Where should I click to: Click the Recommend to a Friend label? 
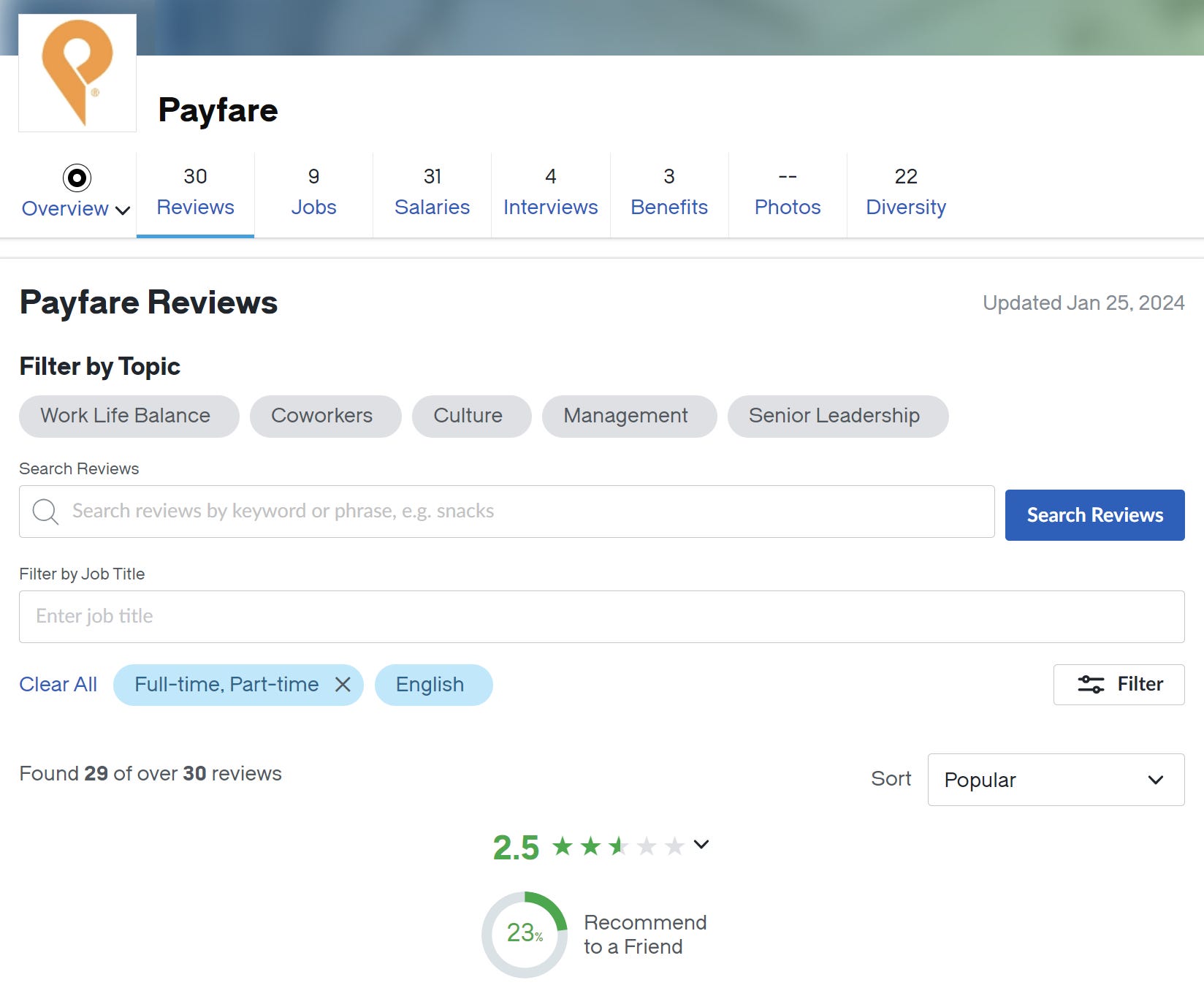[x=645, y=935]
